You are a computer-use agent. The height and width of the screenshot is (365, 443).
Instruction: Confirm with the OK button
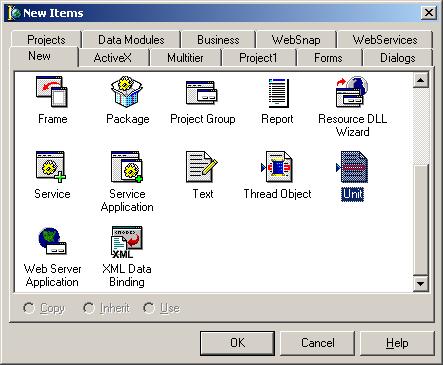pyautogui.click(x=237, y=343)
